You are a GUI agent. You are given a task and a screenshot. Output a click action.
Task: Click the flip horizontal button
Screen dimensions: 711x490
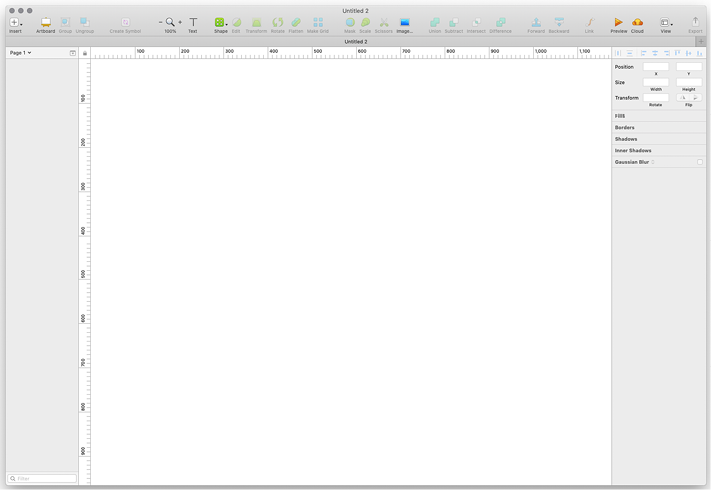coord(683,97)
